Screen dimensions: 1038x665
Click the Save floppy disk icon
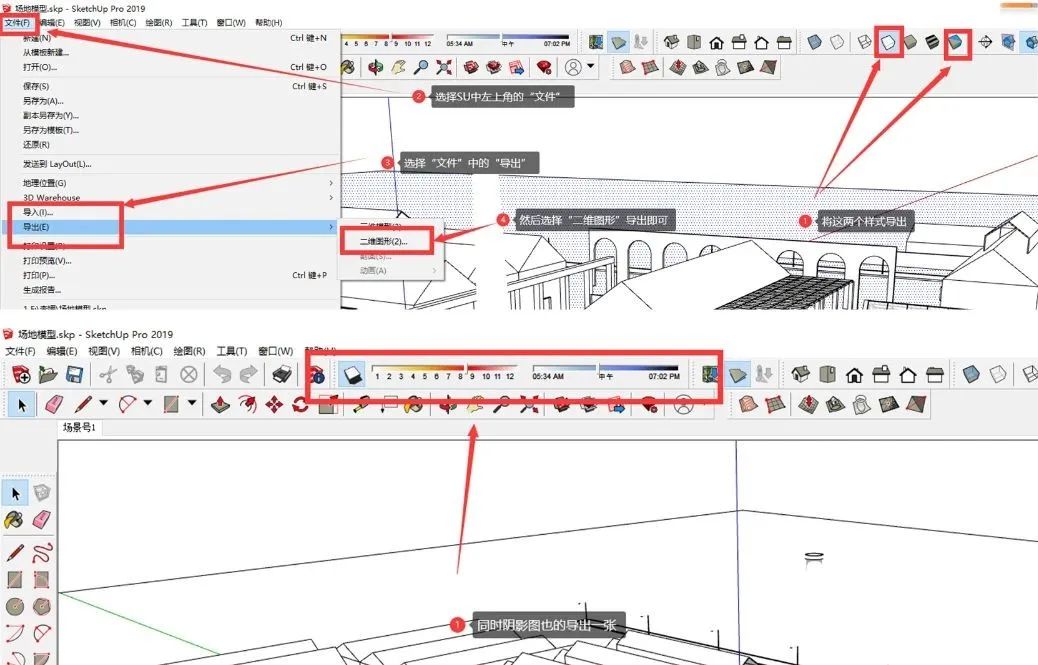tap(74, 375)
